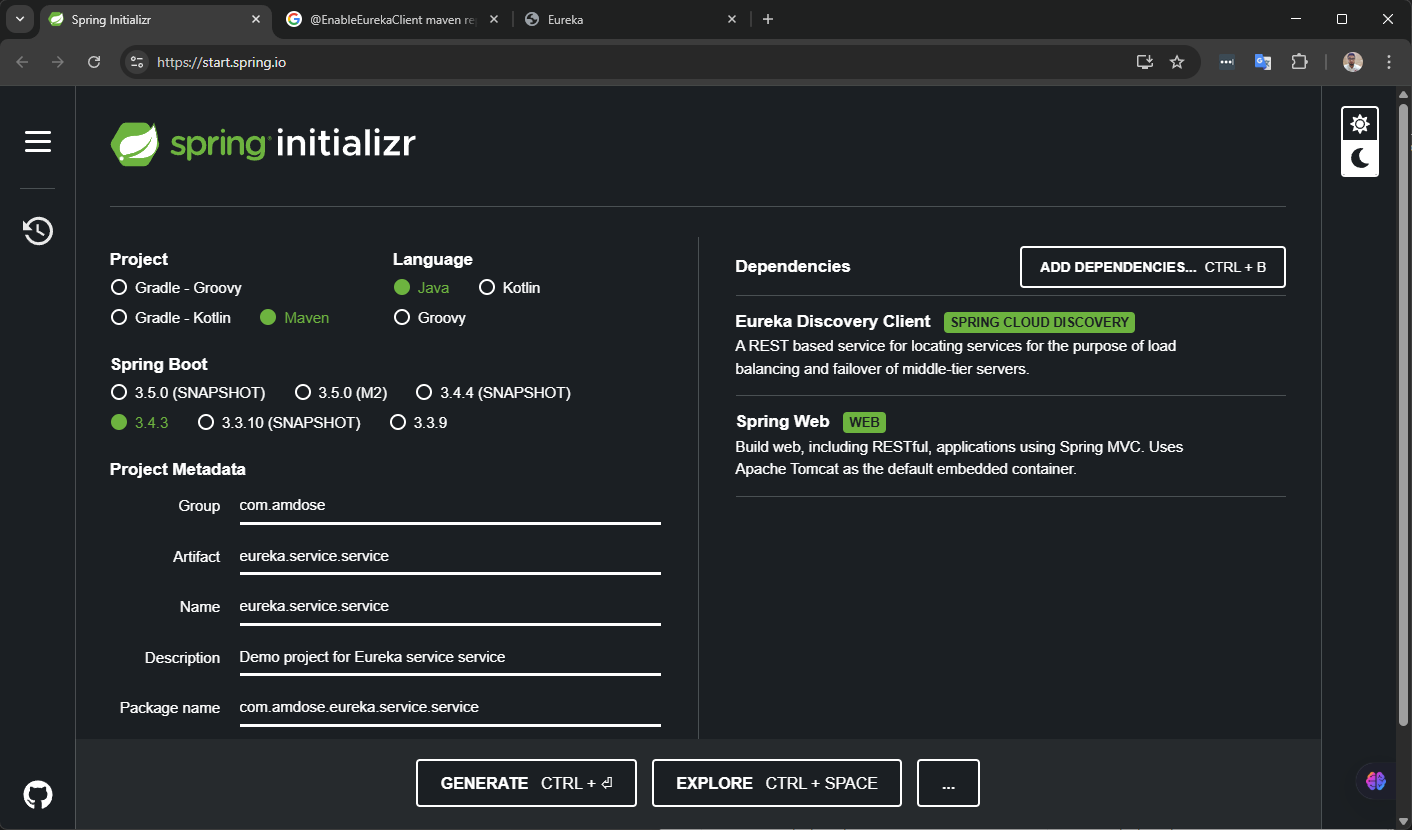
Task: Click the Artifact input field
Action: (450, 557)
